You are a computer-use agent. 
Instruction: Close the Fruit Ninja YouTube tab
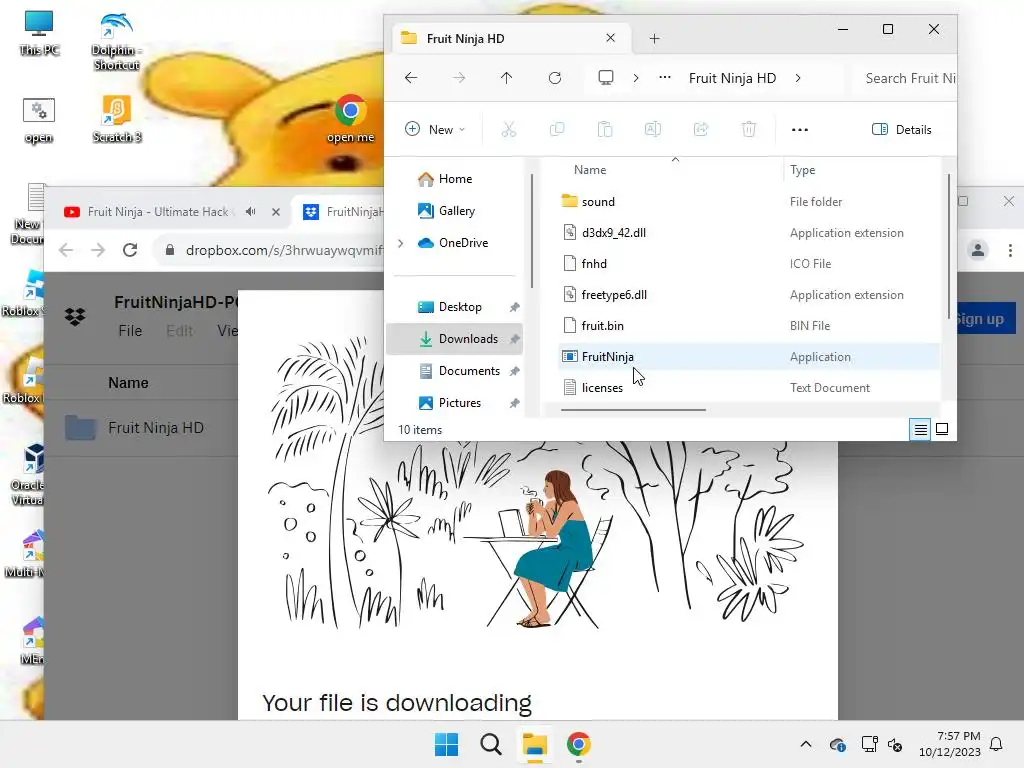pos(276,212)
